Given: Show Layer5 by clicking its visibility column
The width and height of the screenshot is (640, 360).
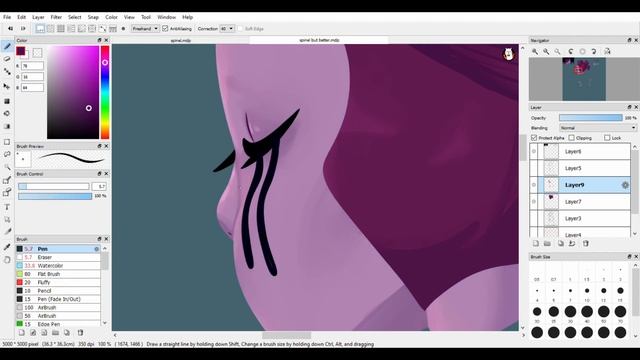Looking at the screenshot, I should 534,168.
